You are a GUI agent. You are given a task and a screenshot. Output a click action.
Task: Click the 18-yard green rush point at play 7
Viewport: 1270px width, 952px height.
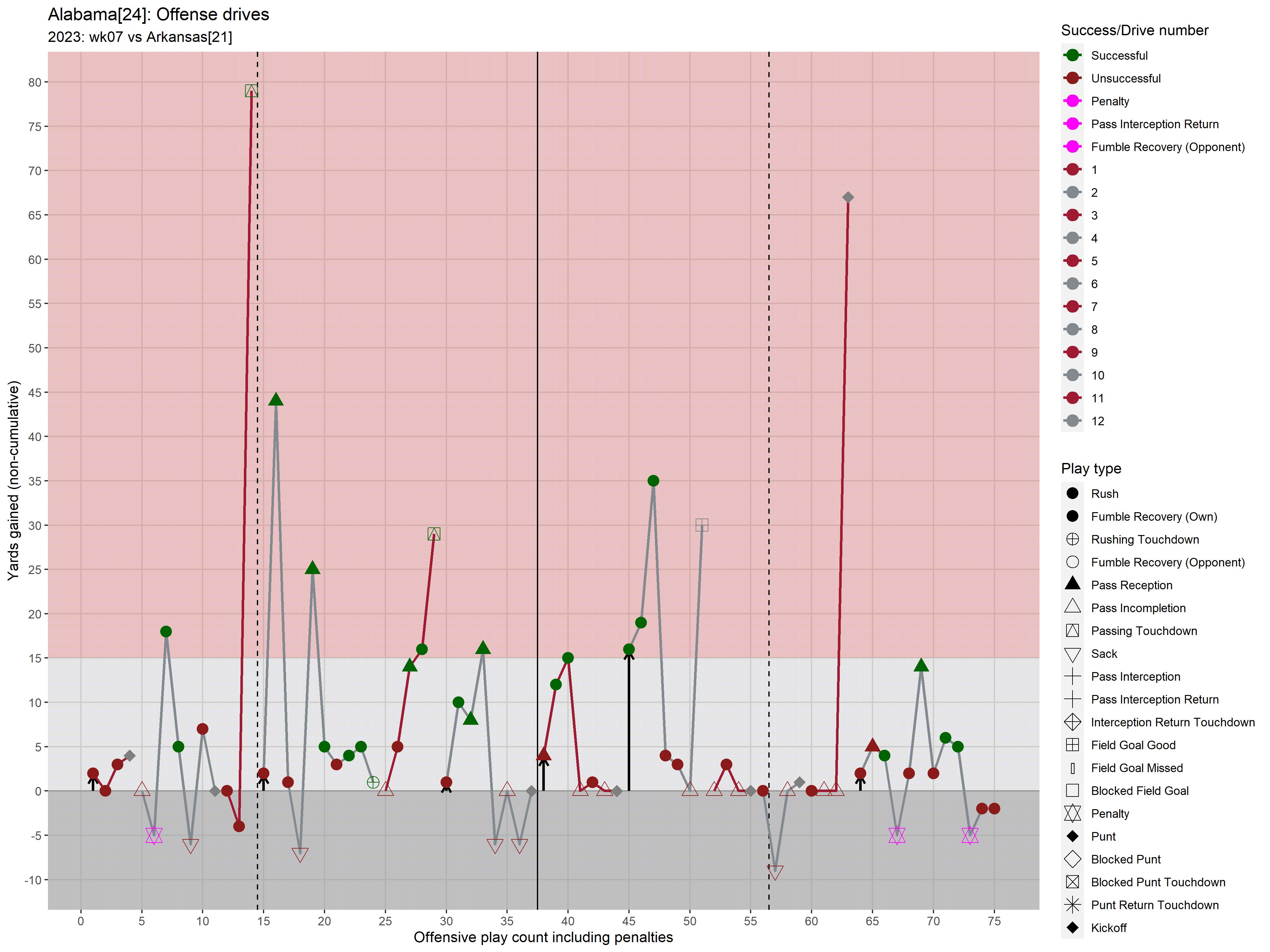tap(166, 632)
